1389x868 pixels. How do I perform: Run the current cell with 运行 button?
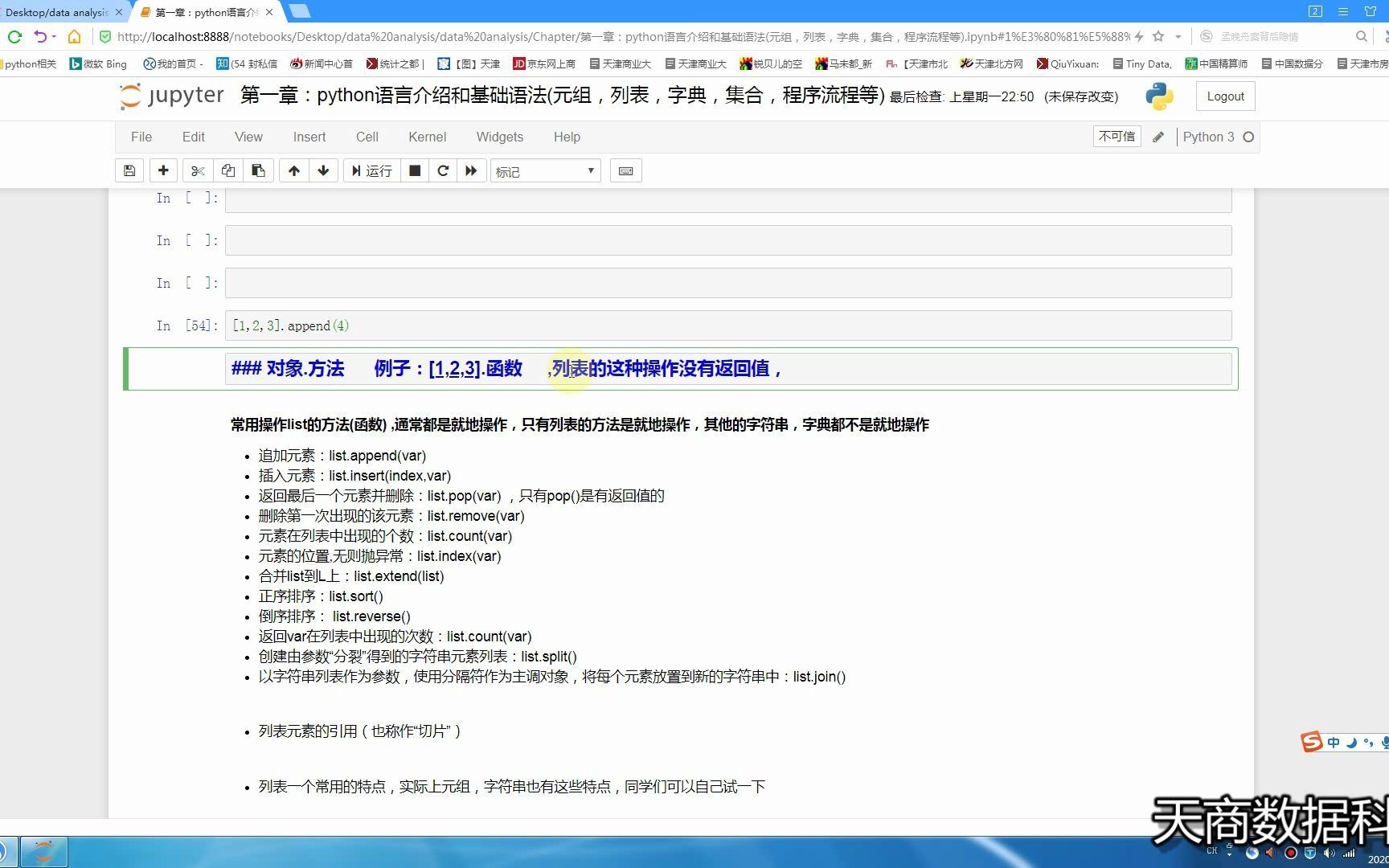(x=371, y=170)
